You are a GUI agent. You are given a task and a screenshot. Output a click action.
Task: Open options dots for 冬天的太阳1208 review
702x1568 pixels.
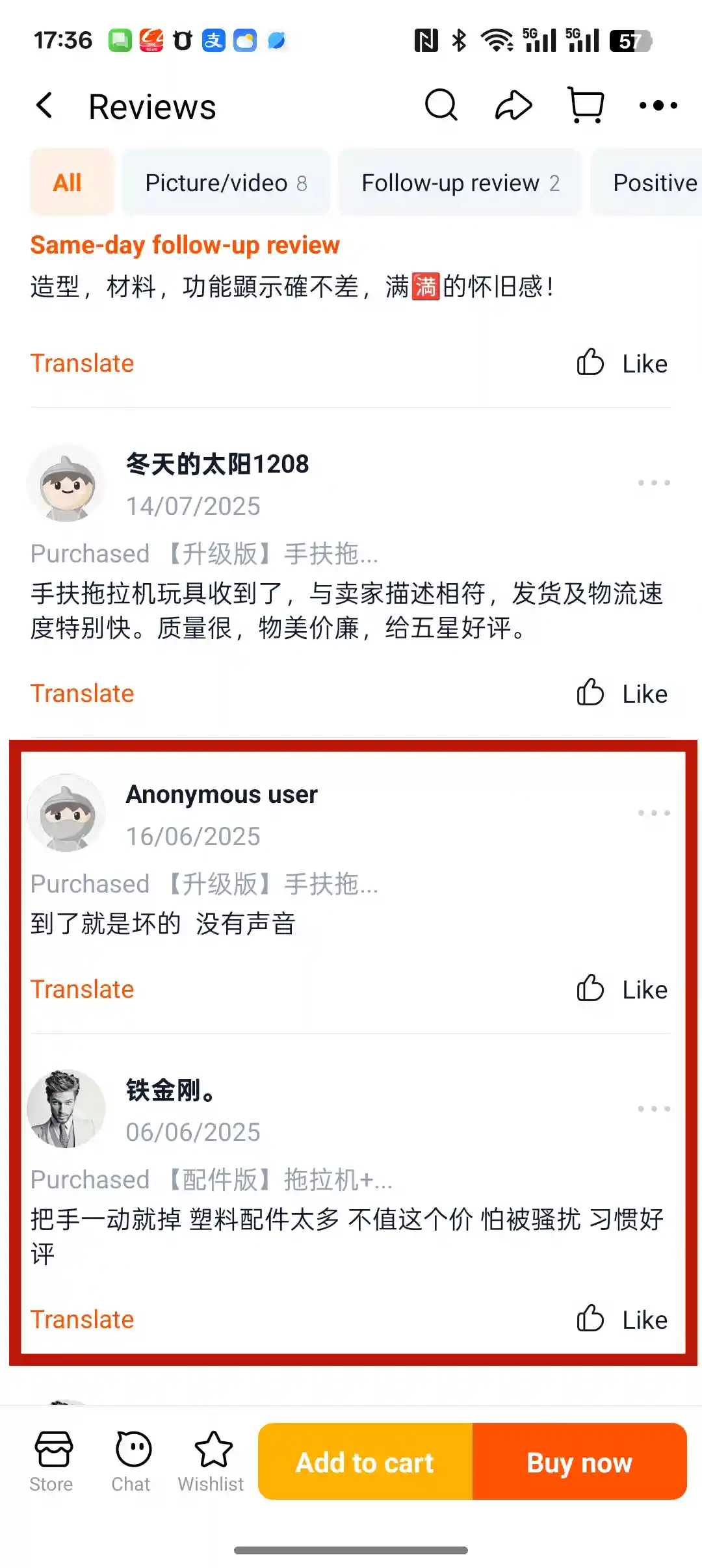pos(654,483)
